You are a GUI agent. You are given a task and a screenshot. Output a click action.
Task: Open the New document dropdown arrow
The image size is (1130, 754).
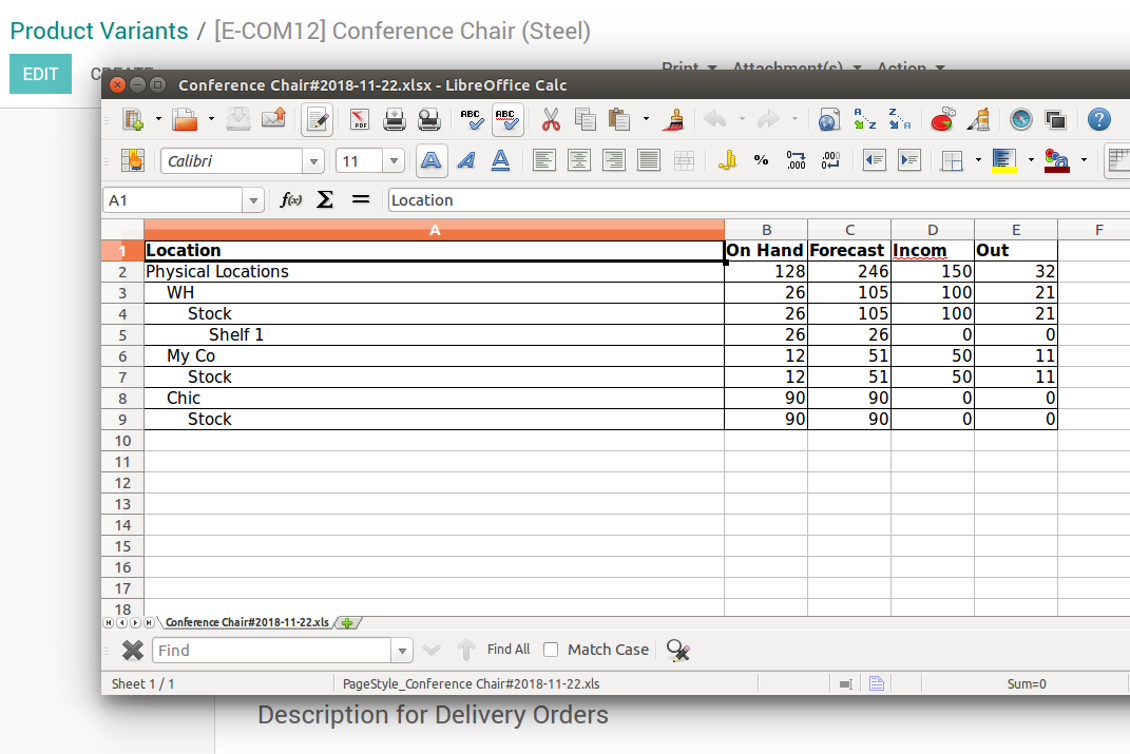click(x=158, y=119)
